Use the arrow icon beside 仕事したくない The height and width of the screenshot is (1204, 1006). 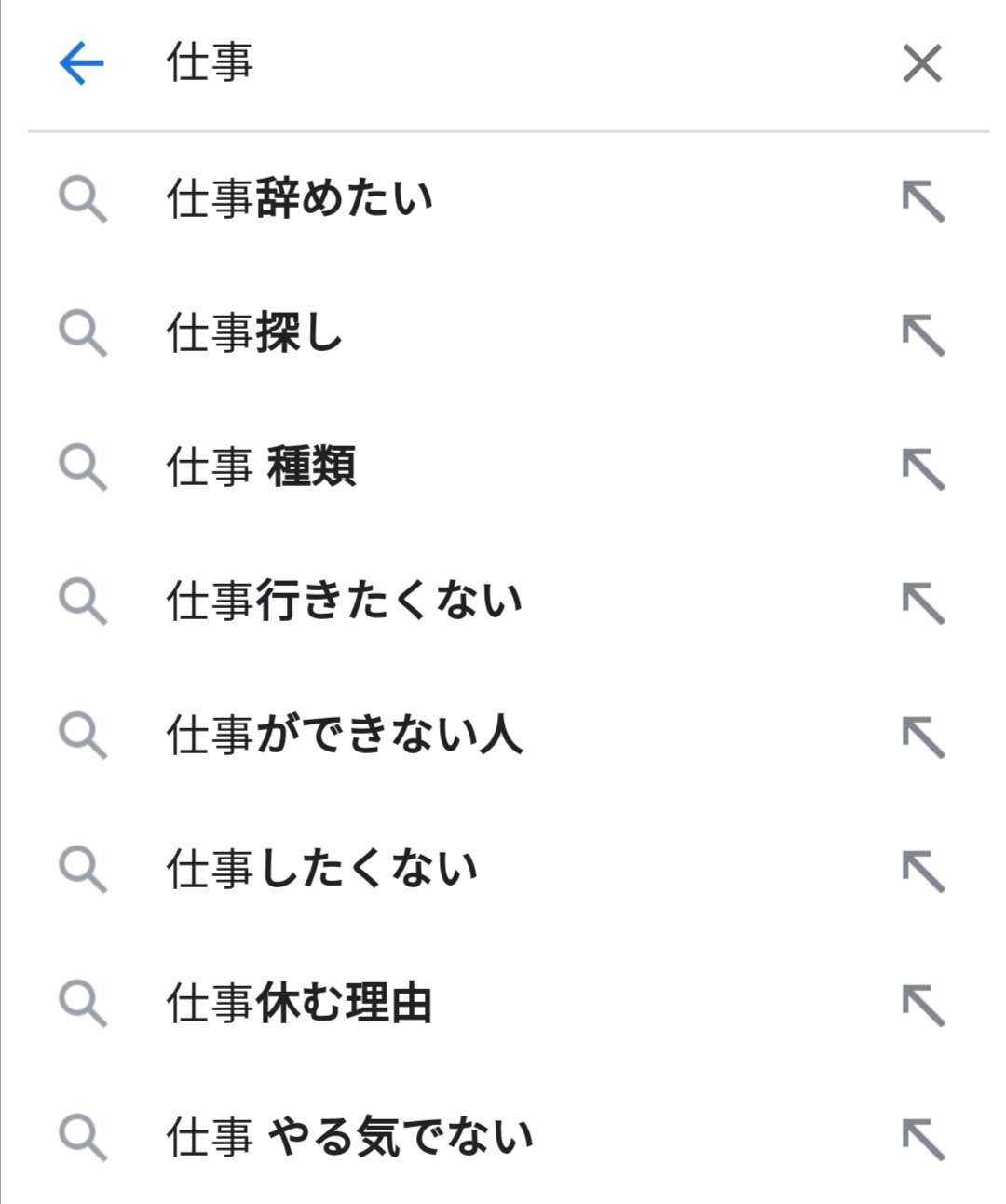[x=923, y=871]
